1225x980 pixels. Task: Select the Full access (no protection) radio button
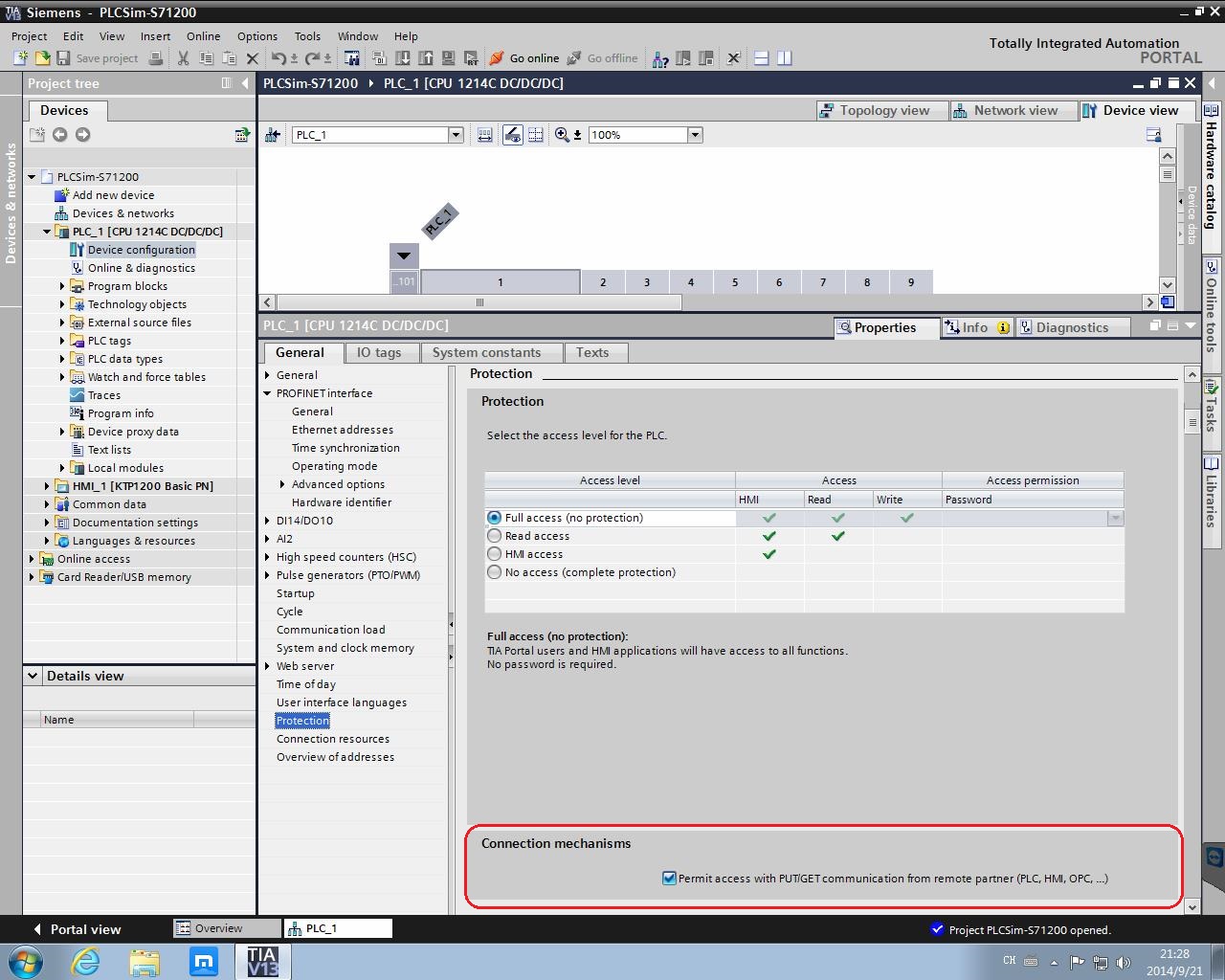coord(494,518)
